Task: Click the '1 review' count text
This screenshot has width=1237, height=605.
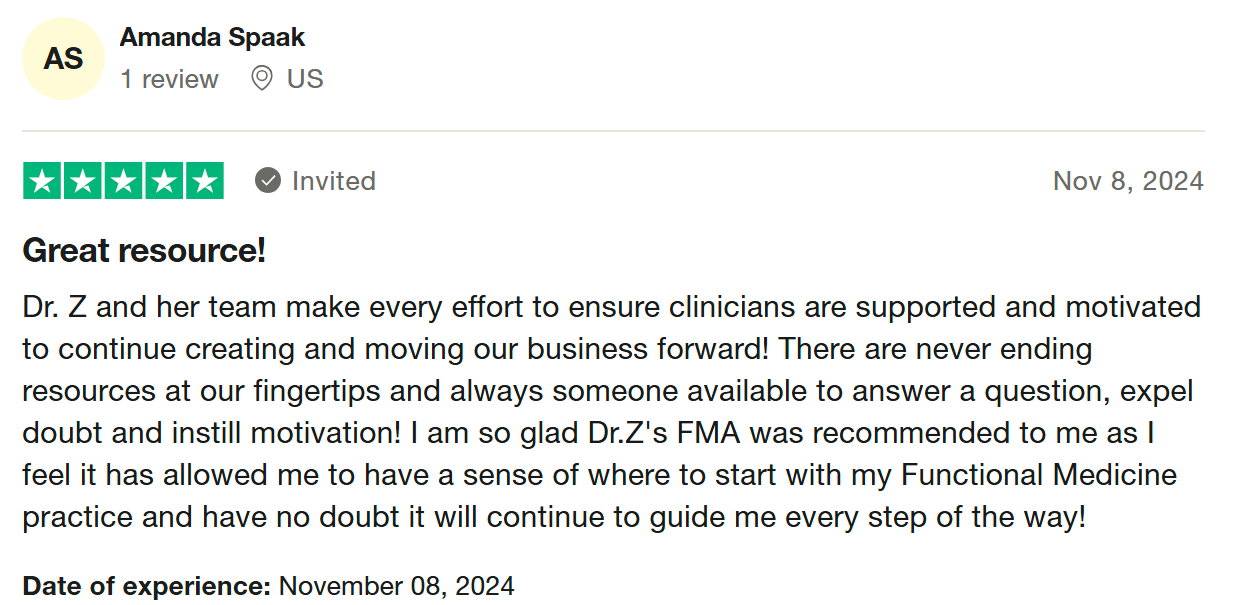Action: [x=169, y=79]
